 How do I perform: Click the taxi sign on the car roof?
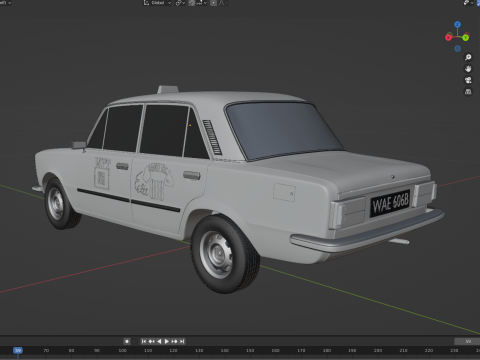tap(168, 89)
